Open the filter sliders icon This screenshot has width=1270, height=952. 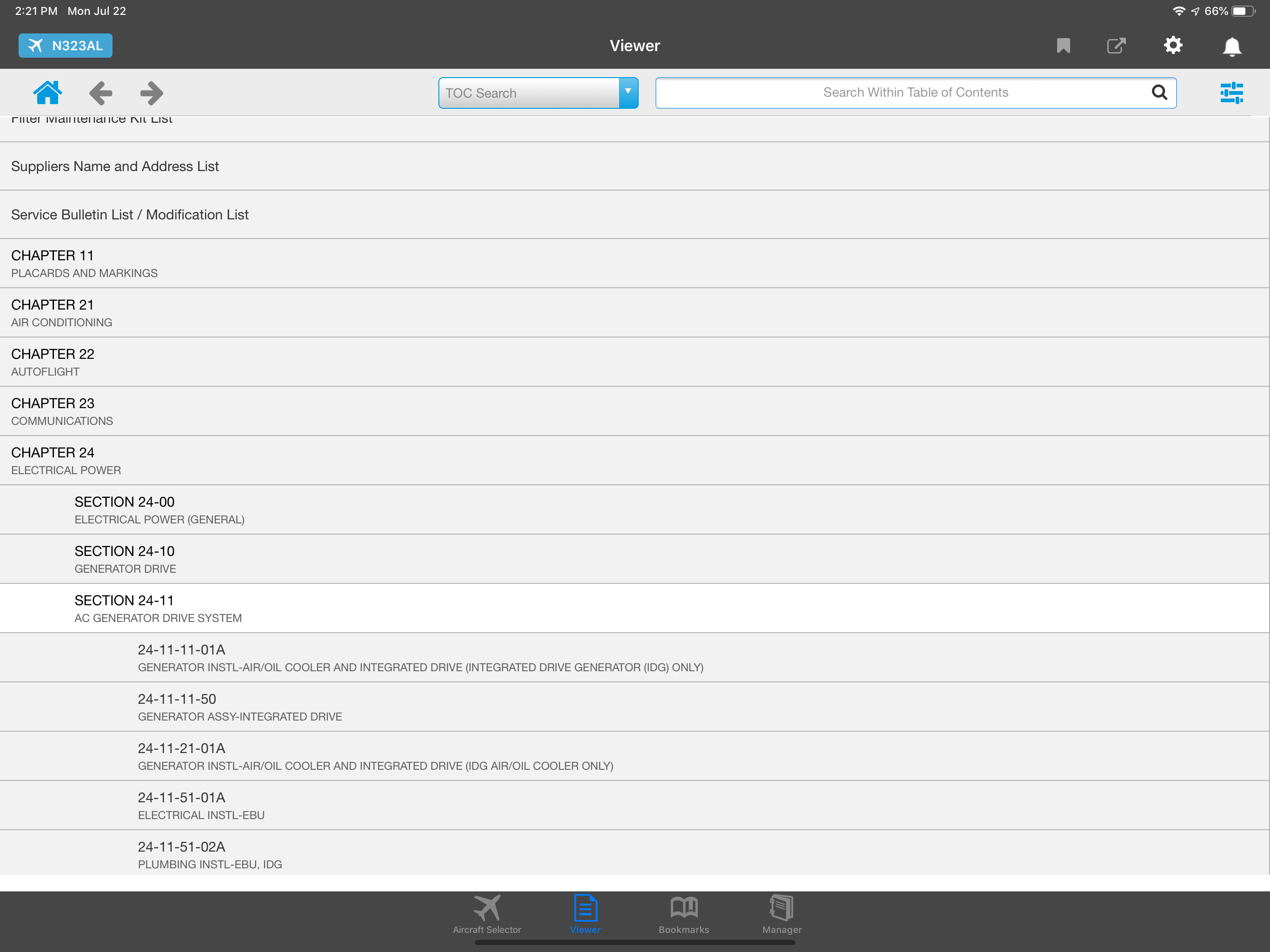1231,93
